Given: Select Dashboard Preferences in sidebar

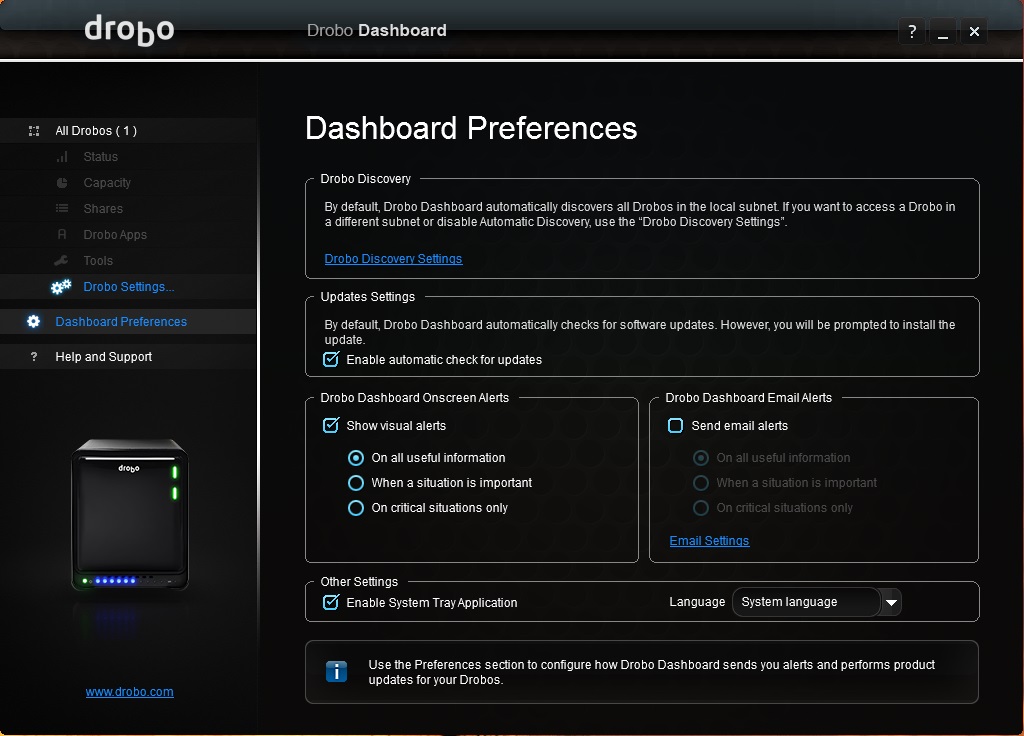Looking at the screenshot, I should coord(128,321).
